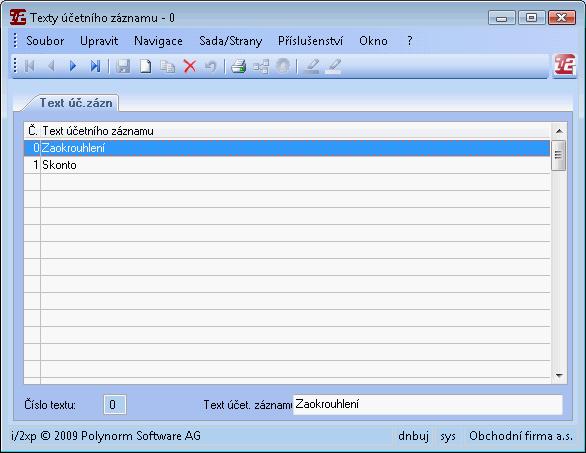Open the Sada/Strany menu
Image resolution: width=586 pixels, height=453 pixels.
click(x=231, y=41)
